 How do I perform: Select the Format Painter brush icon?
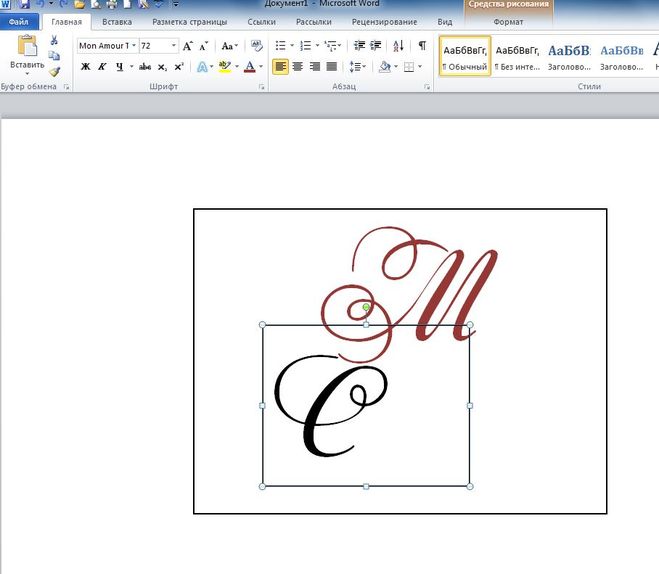pos(54,71)
